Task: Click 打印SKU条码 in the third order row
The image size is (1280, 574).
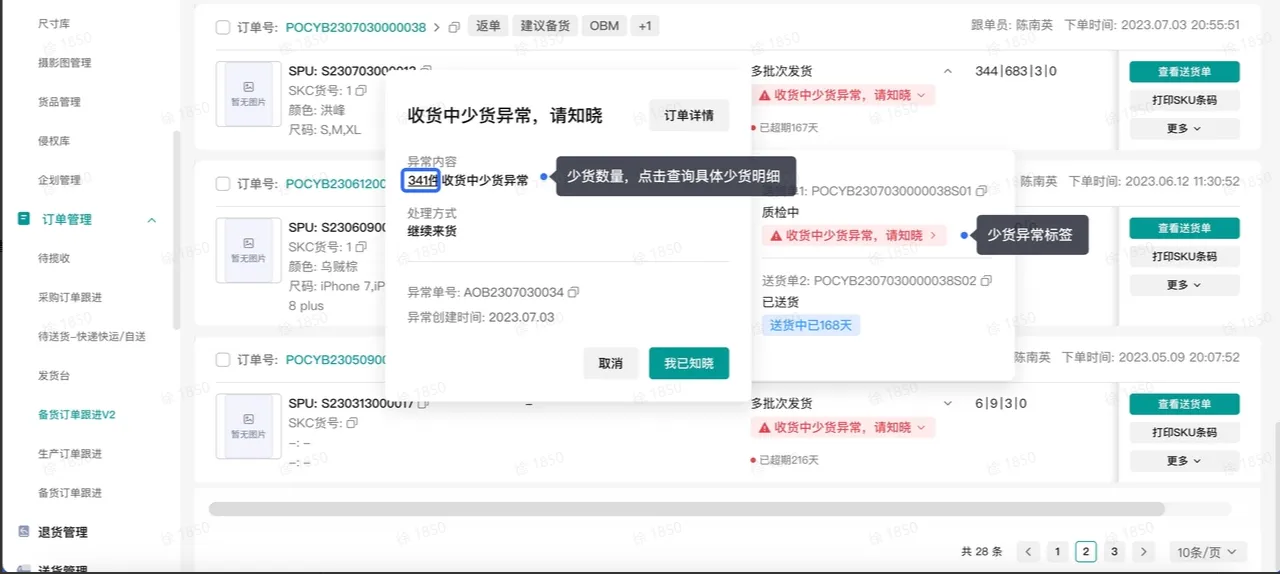Action: (x=1184, y=432)
